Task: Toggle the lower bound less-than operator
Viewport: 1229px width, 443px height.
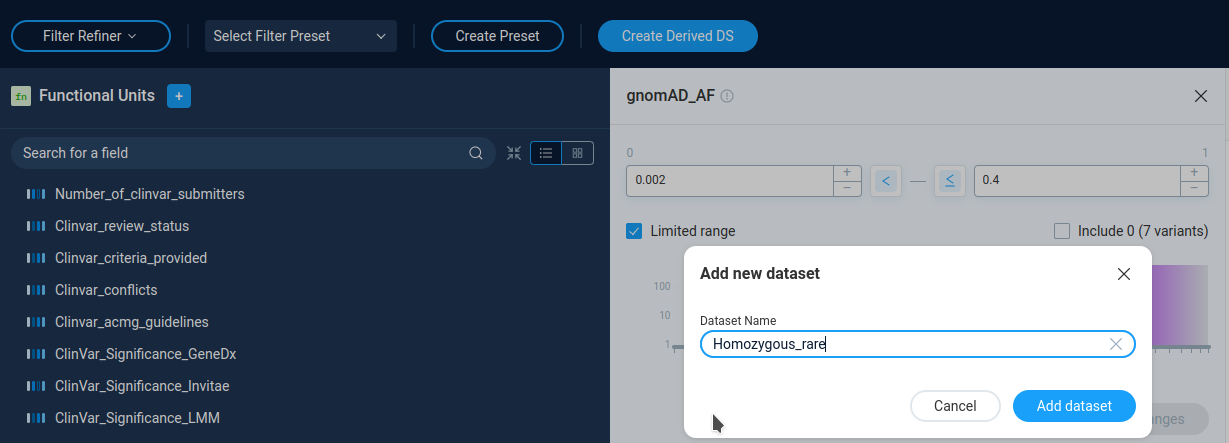Action: (x=885, y=180)
